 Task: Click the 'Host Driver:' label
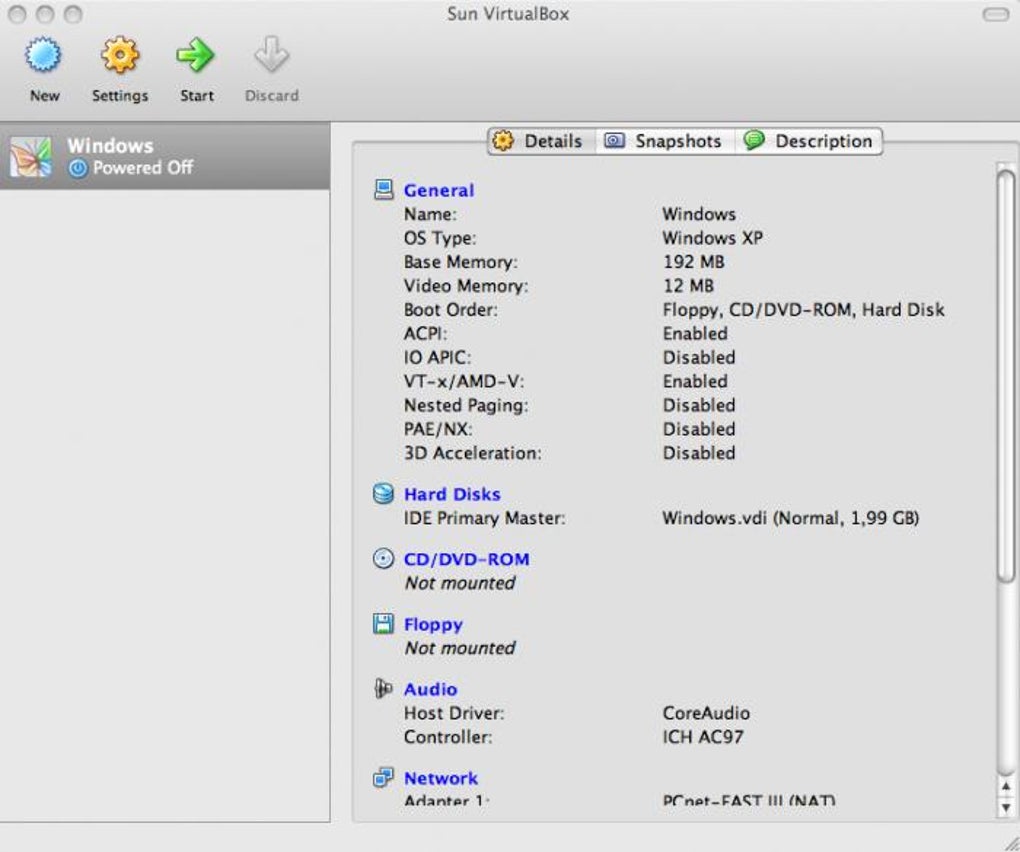[x=453, y=713]
